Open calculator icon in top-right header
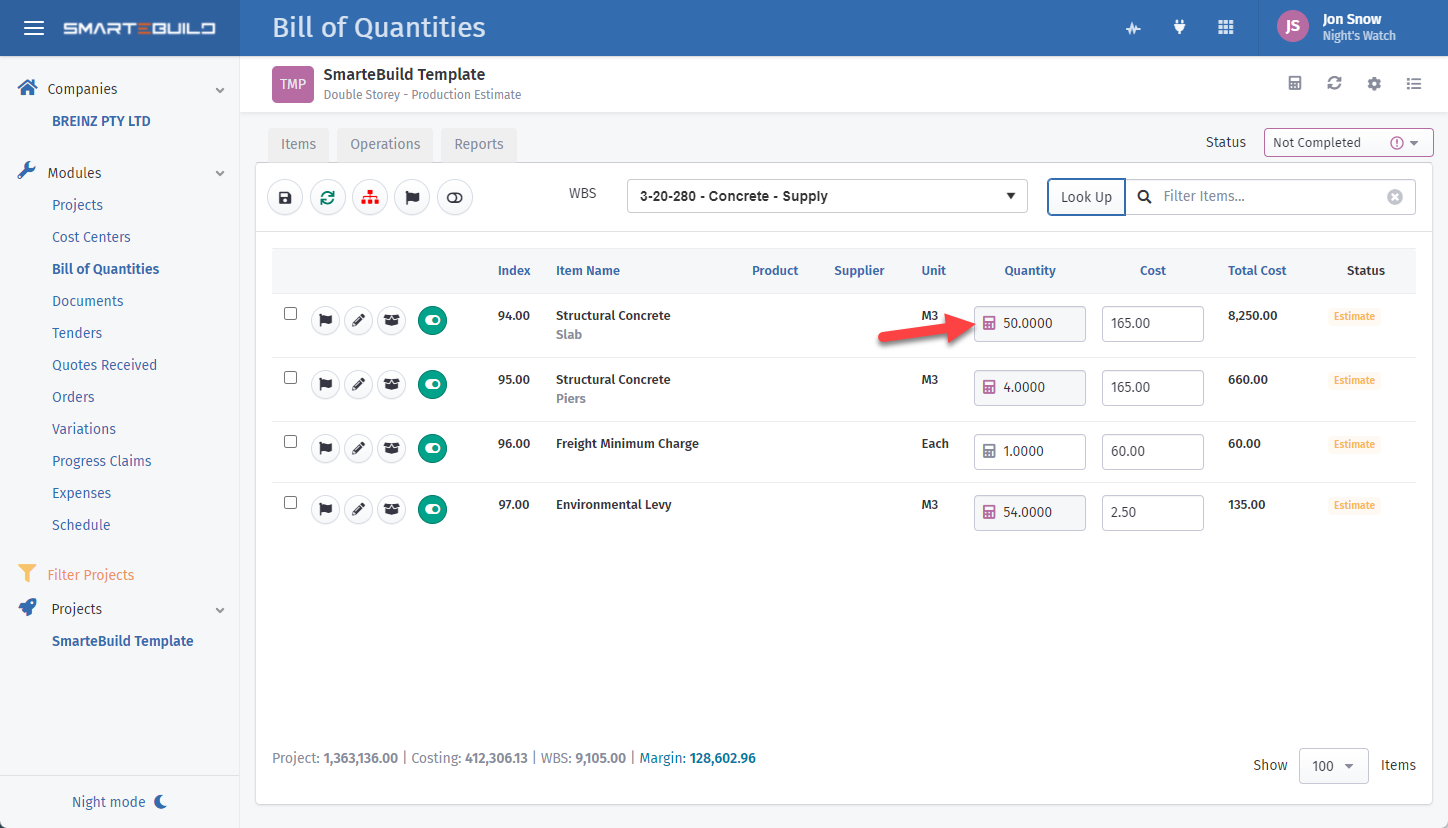Screen dimensions: 1448x828 point(1295,84)
